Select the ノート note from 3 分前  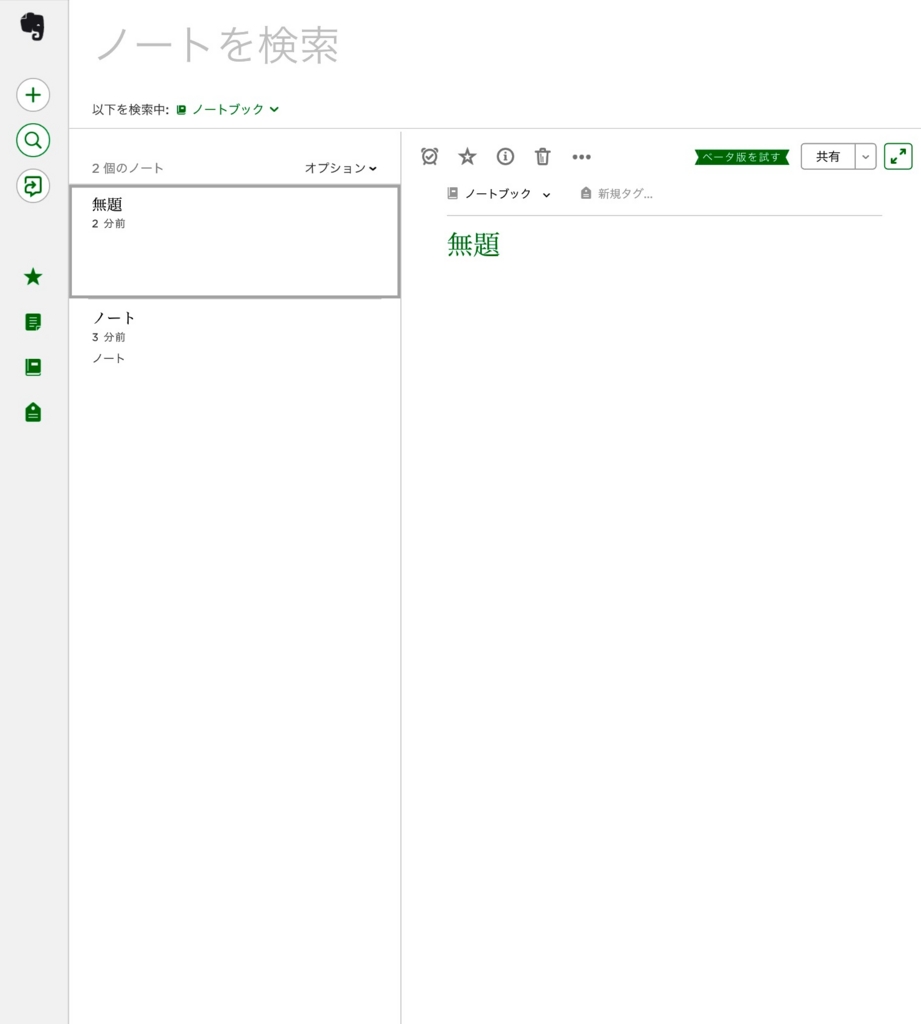coord(234,338)
